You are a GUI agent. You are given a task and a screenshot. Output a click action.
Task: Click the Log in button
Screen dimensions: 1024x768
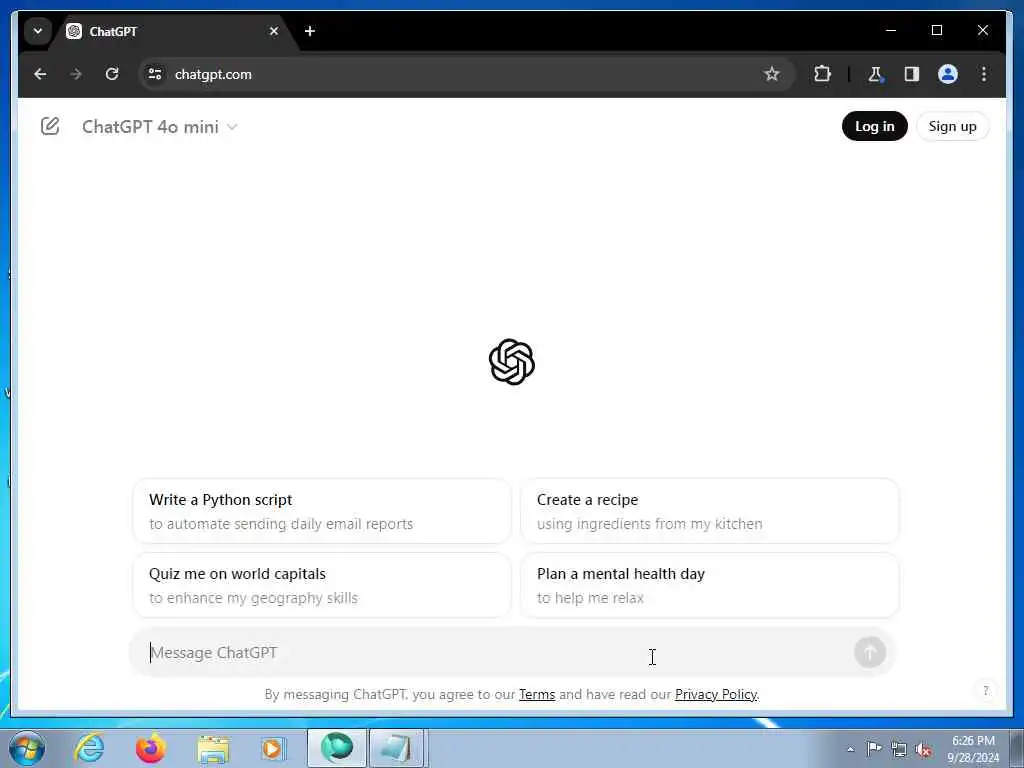click(x=874, y=126)
